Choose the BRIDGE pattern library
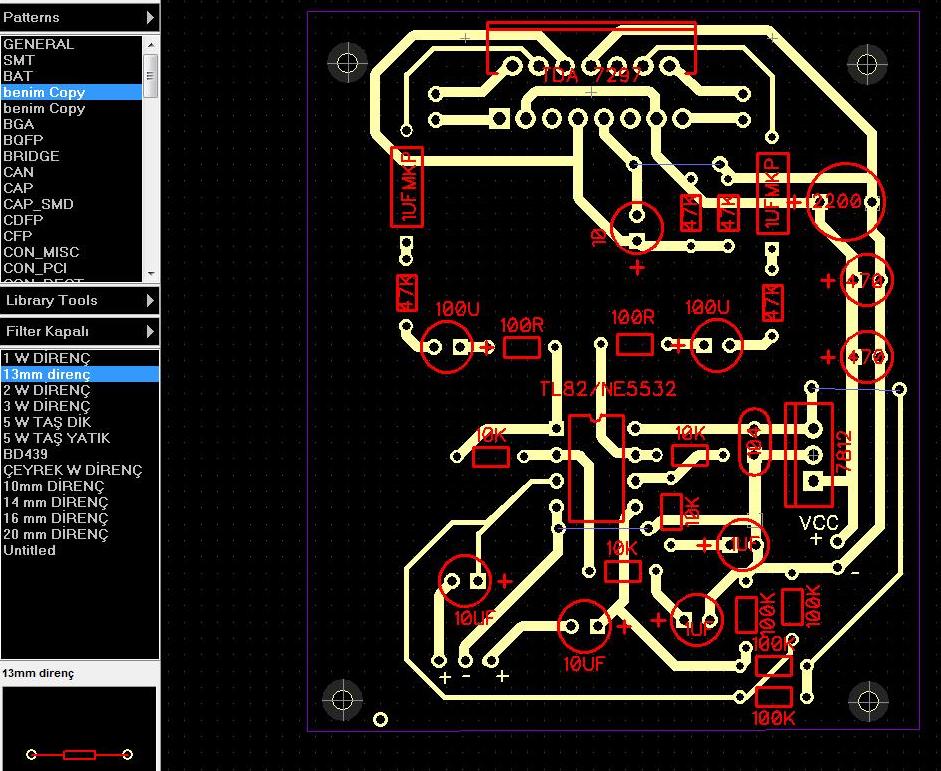The image size is (941, 771). pos(31,156)
